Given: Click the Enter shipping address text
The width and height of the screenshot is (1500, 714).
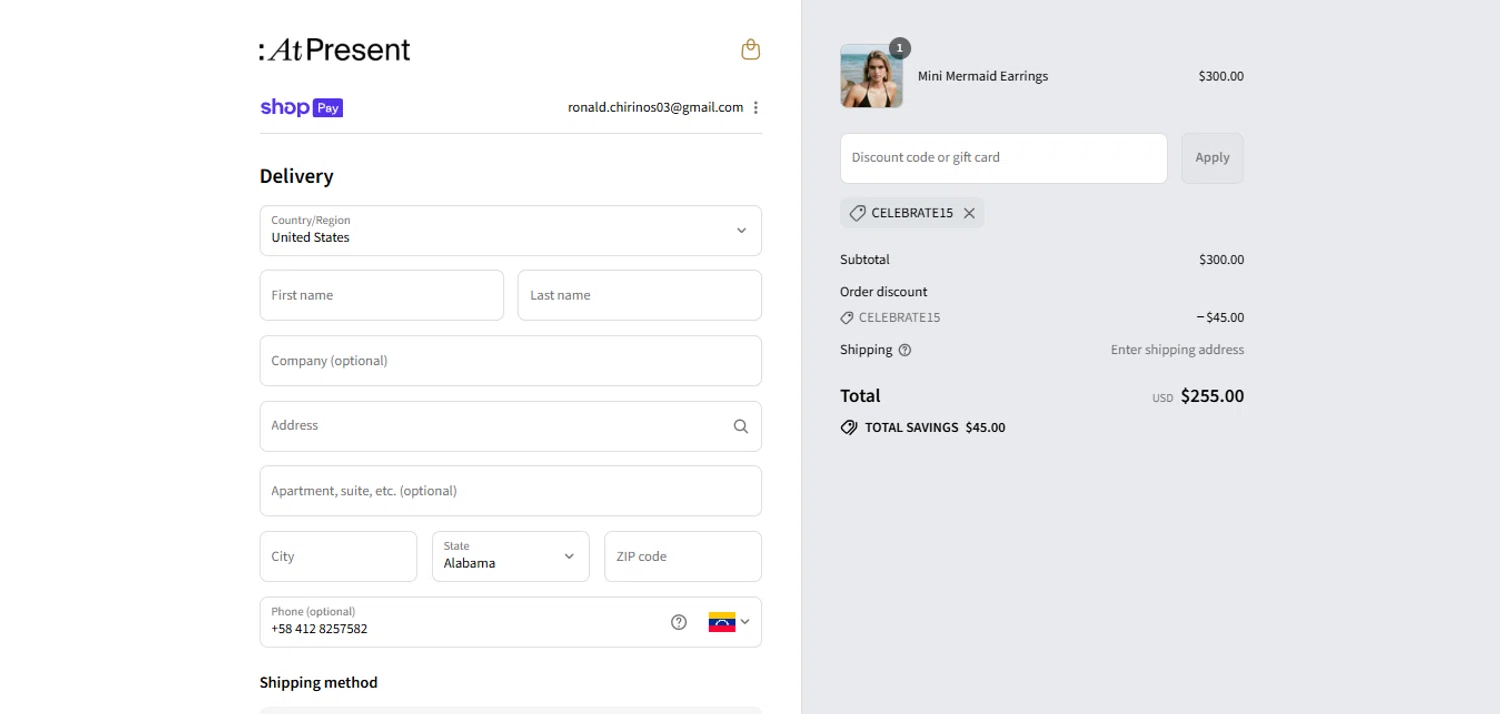Looking at the screenshot, I should pyautogui.click(x=1177, y=350).
